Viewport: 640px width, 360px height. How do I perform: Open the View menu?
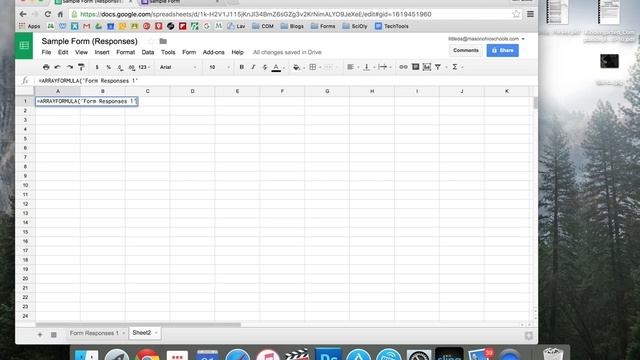pyautogui.click(x=81, y=52)
